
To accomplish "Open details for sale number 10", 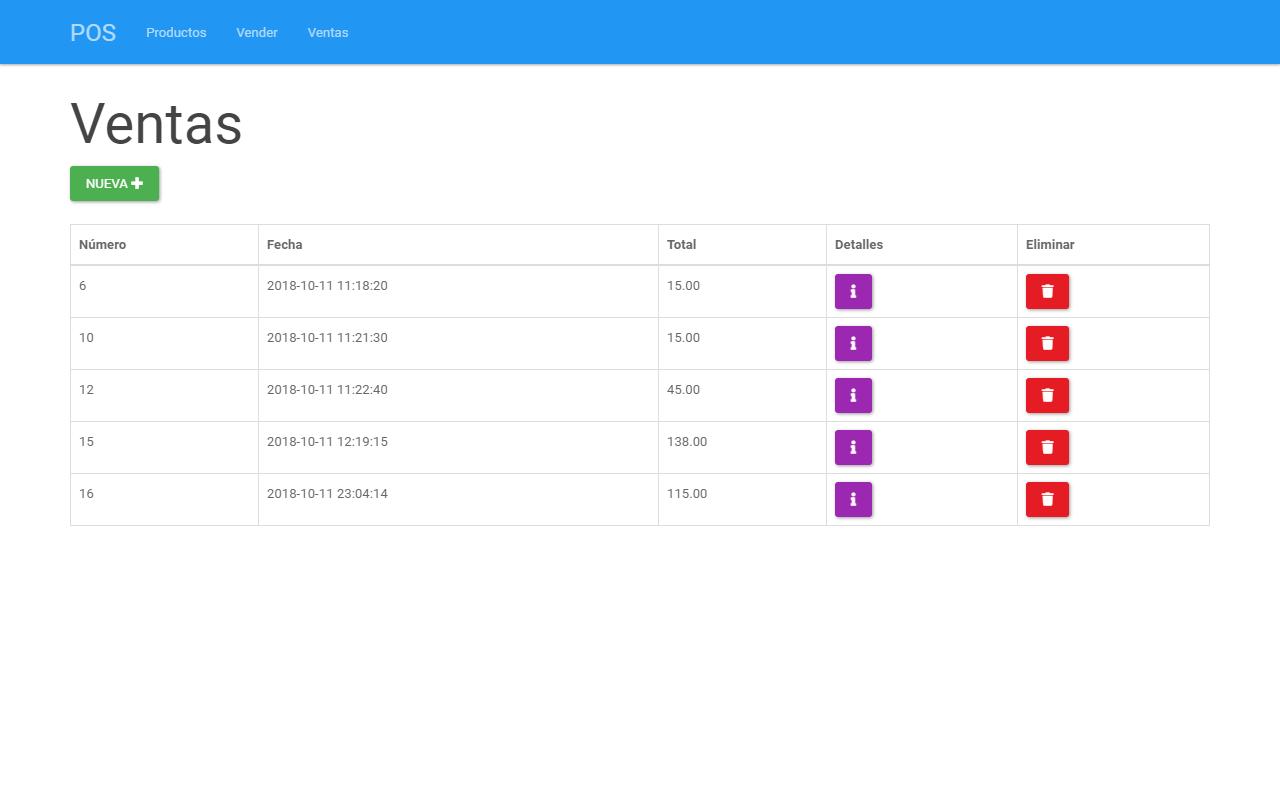I will [853, 343].
